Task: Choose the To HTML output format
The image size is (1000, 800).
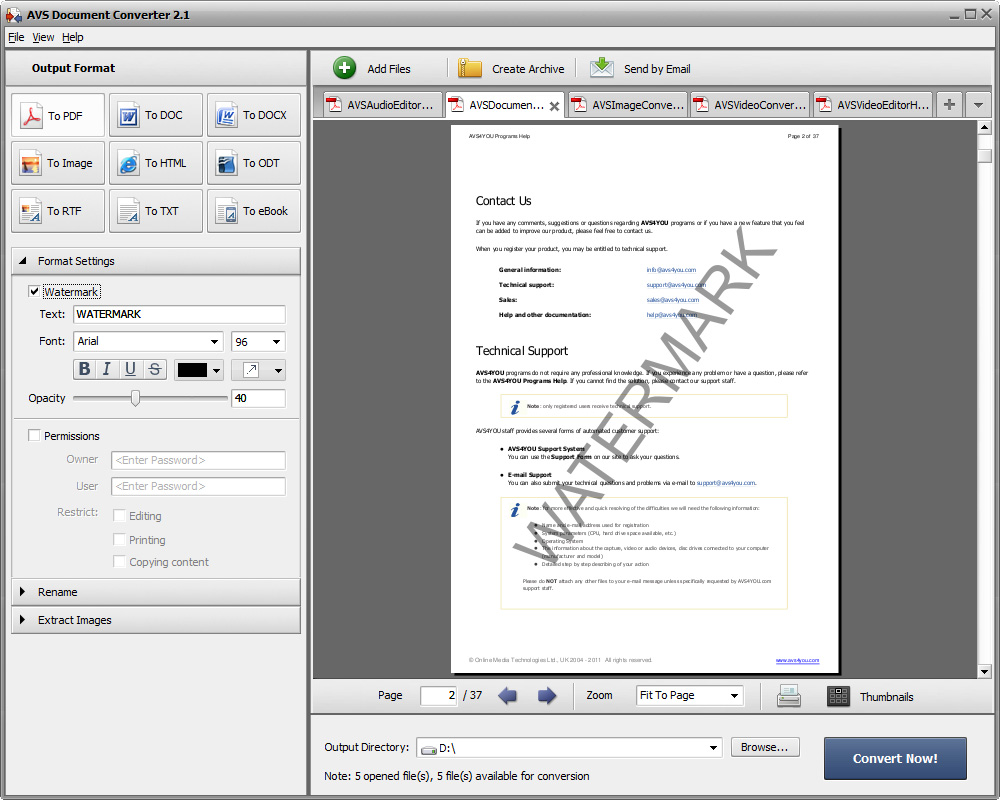Action: (156, 163)
